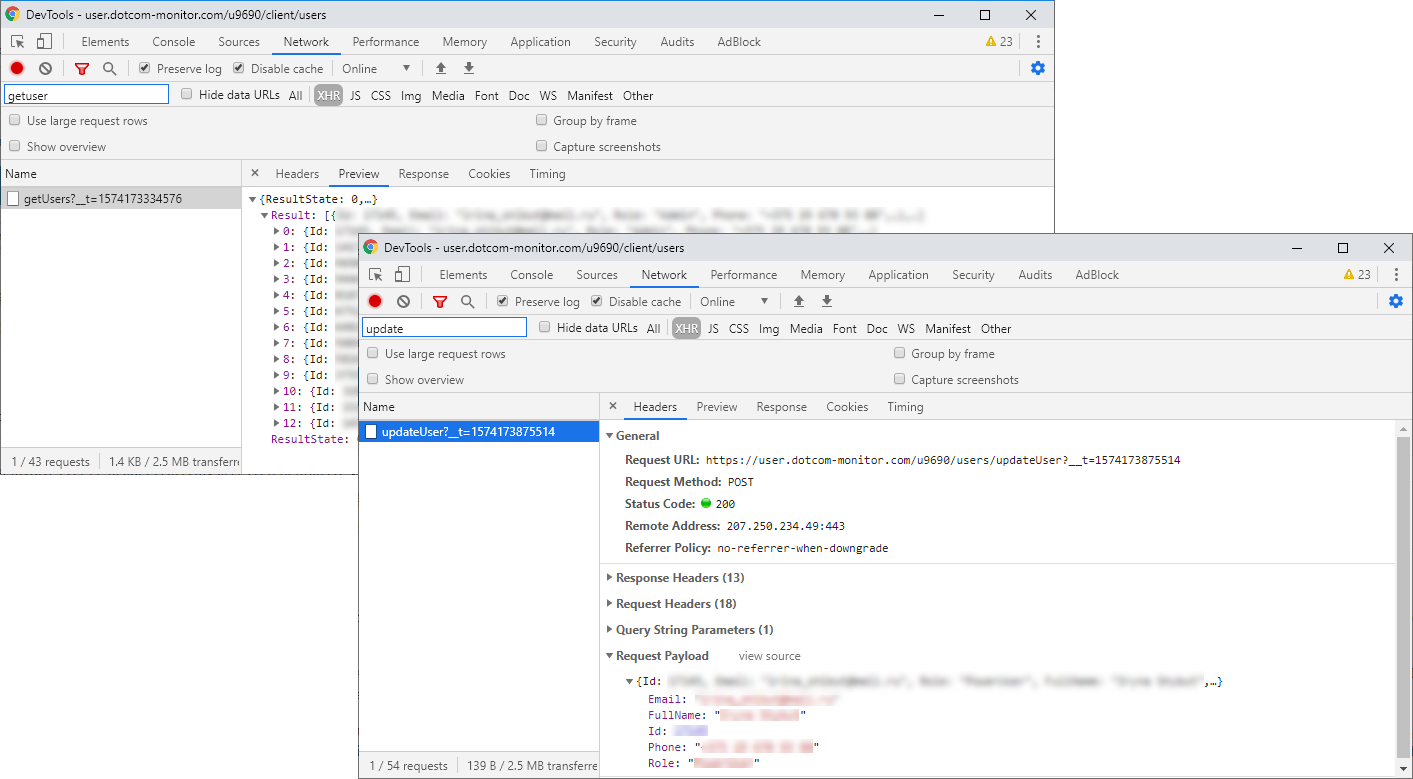Close details pane X in back window
This screenshot has height=779, width=1413.
[255, 173]
